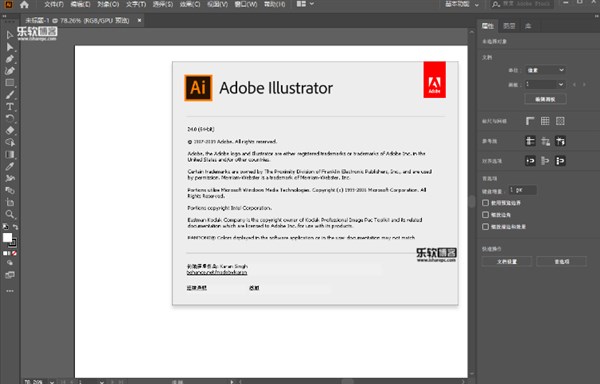The image size is (600, 384).
Task: Collapse the toolbar with double-arrow expander
Action: pyautogui.click(x=5, y=16)
